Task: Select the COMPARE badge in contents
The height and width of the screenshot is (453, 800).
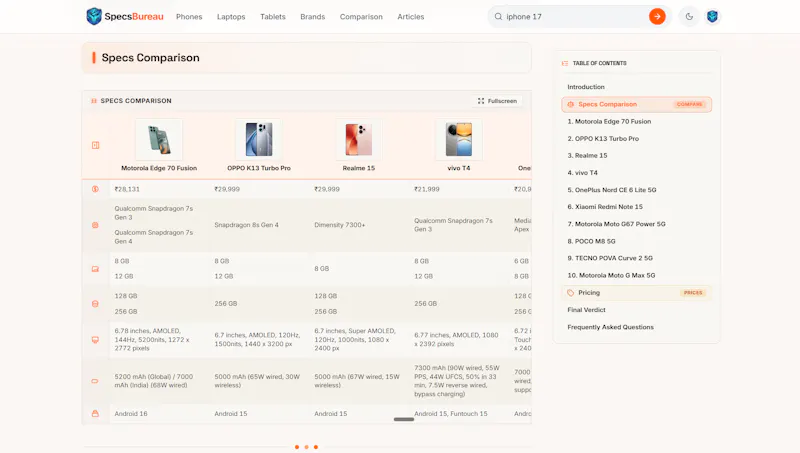Action: click(x=689, y=104)
